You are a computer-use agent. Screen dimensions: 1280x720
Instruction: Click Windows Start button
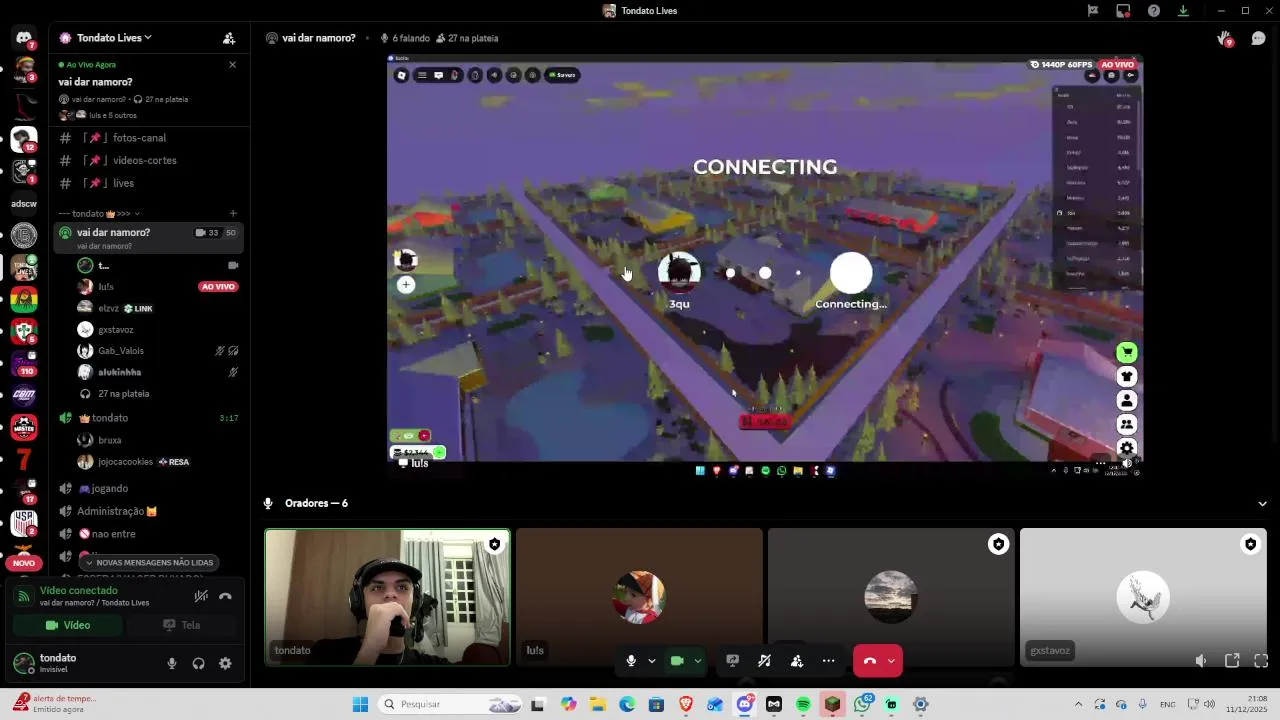[360, 705]
